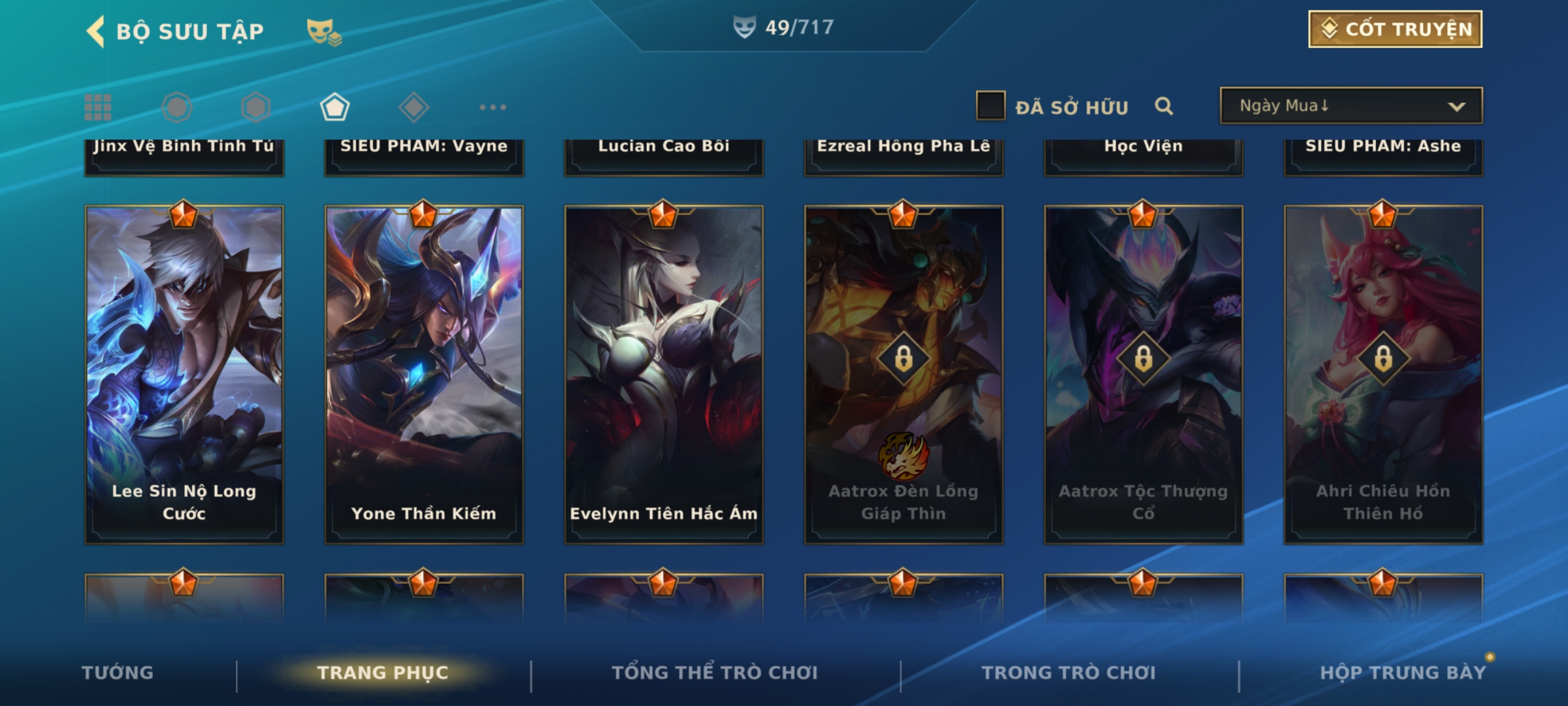Open the three-dots more filters icon
Image resolution: width=1568 pixels, height=706 pixels.
point(493,107)
